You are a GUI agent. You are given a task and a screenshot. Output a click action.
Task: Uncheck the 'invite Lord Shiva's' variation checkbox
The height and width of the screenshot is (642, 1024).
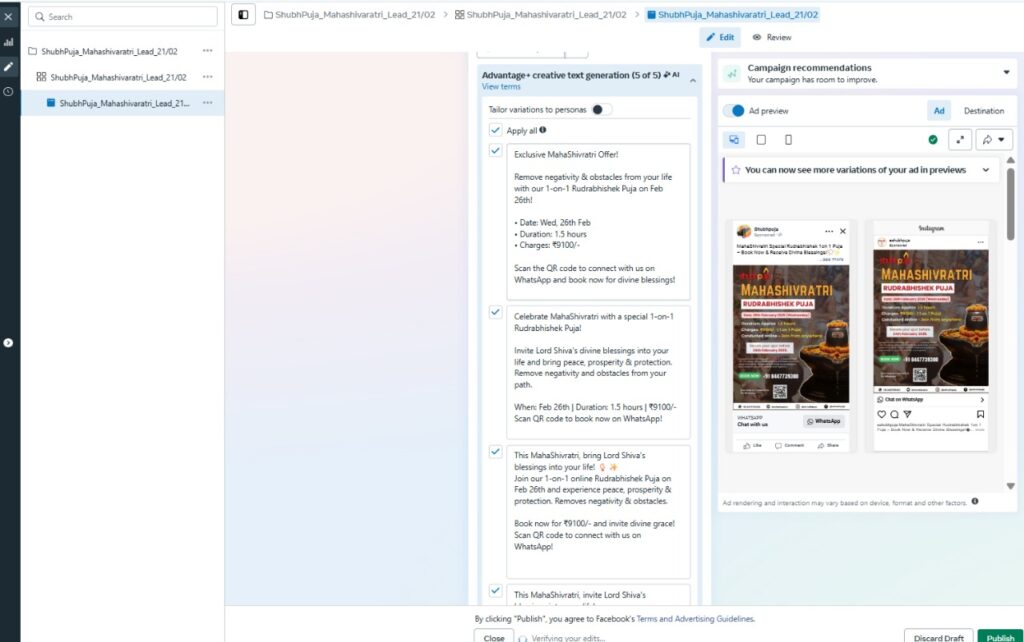(x=496, y=591)
